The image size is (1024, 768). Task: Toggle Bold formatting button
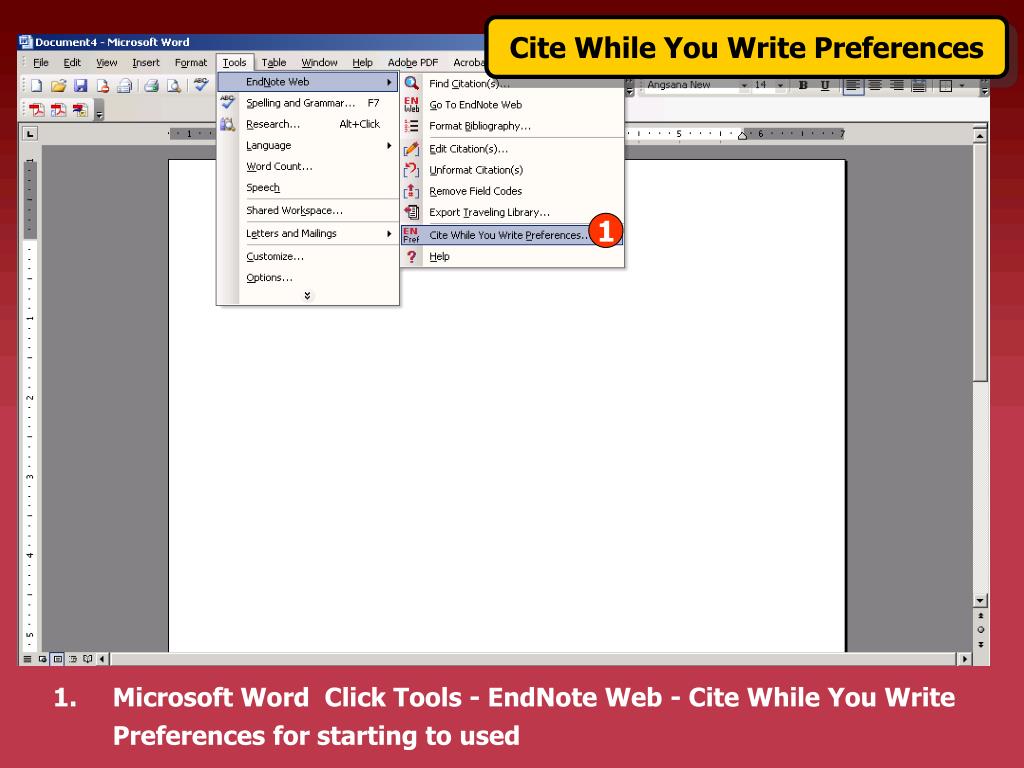(803, 86)
